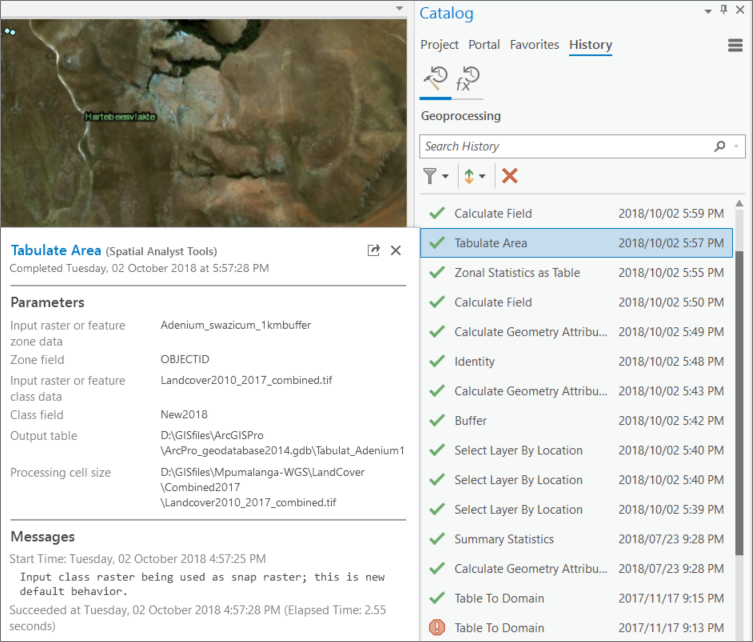Click the Tabulate Area popup title link
This screenshot has height=642, width=753.
[56, 250]
